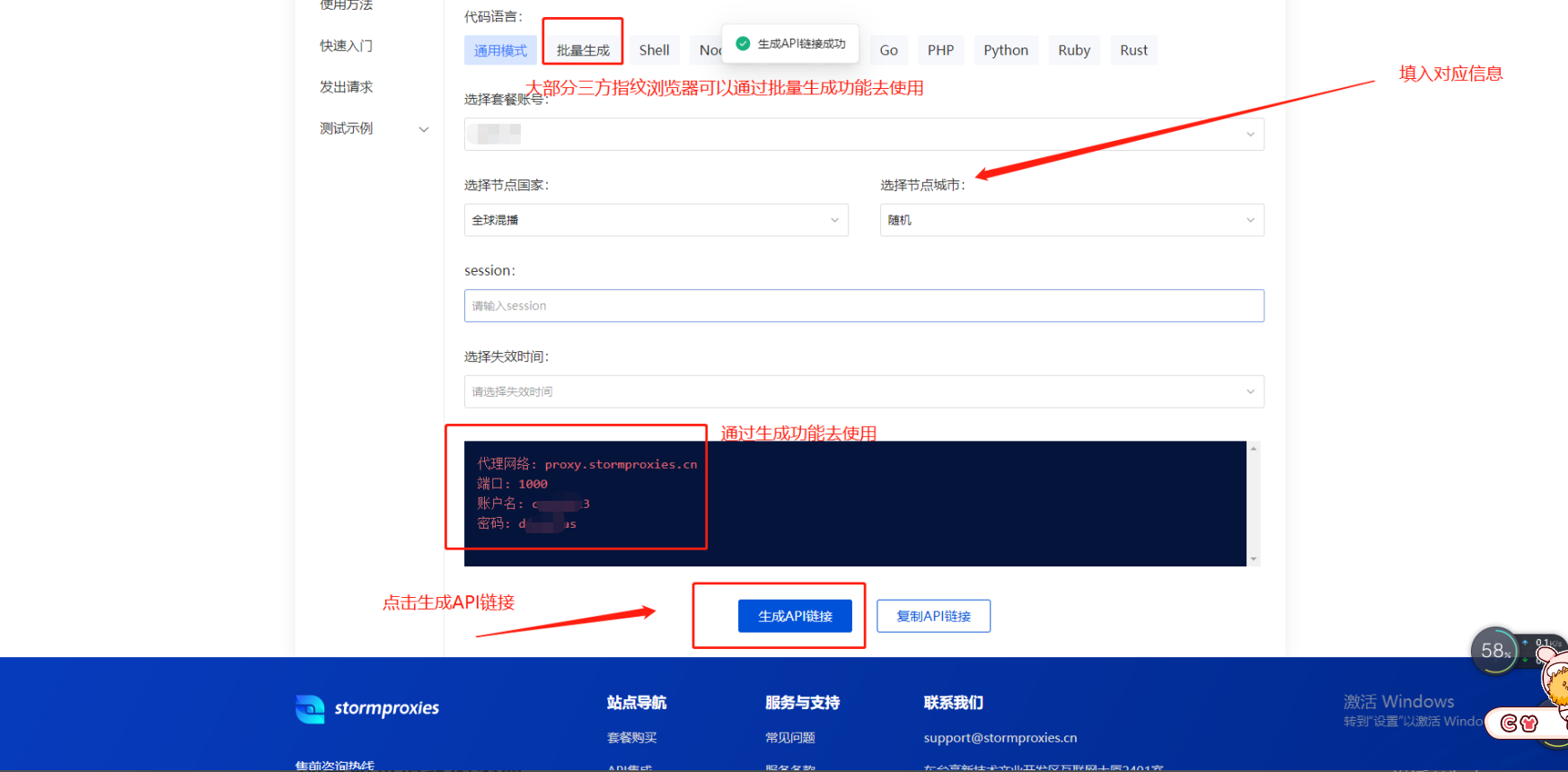This screenshot has width=1568, height=772.
Task: Click the 复制API链接 button
Action: (933, 616)
